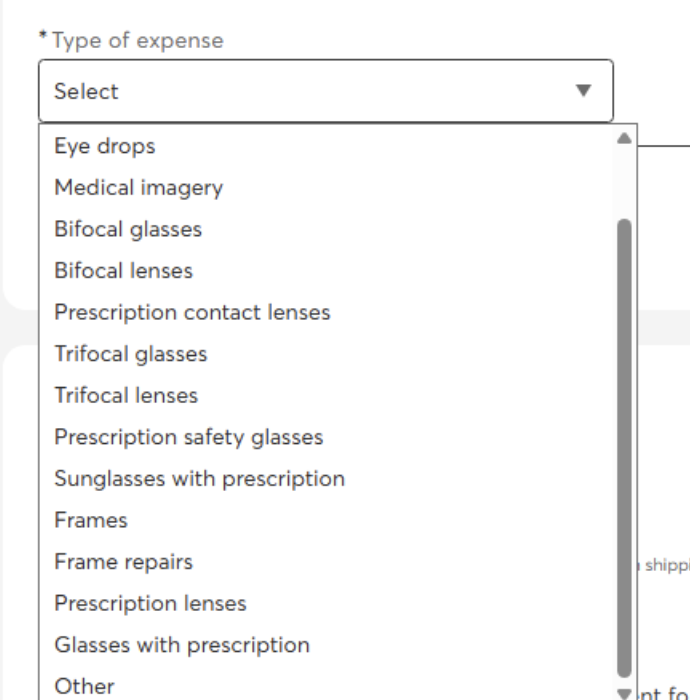690x700 pixels.
Task: Select Bifocal lenses from dropdown list
Action: coord(124,270)
